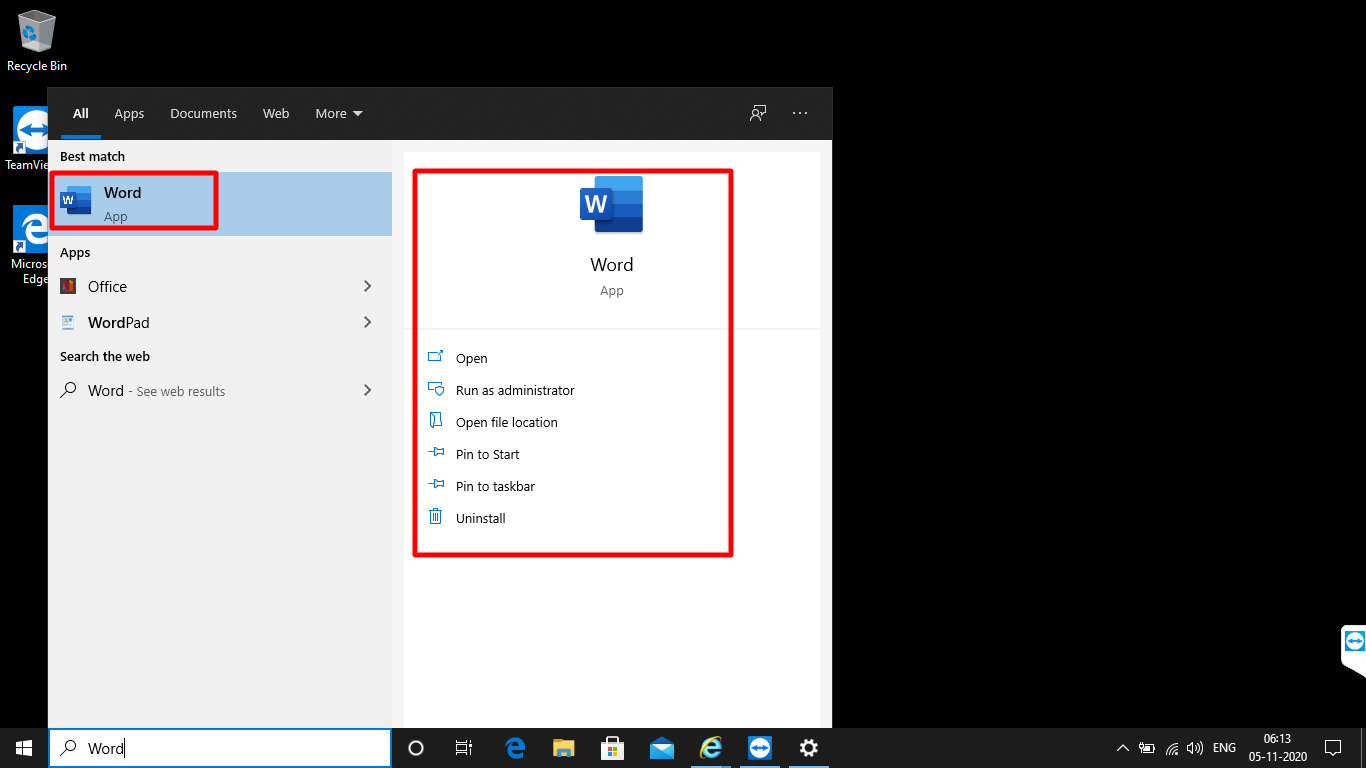The image size is (1366, 768).
Task: Choose Run as administrator for Word
Action: tap(501, 390)
